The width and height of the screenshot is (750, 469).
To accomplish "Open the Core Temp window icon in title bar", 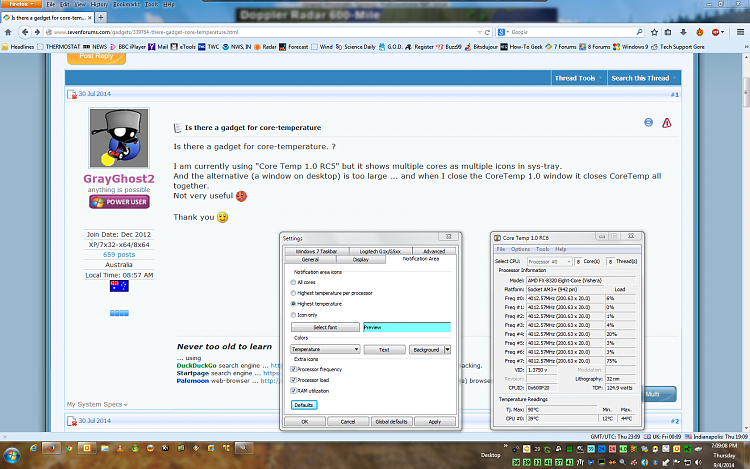I will click(497, 238).
